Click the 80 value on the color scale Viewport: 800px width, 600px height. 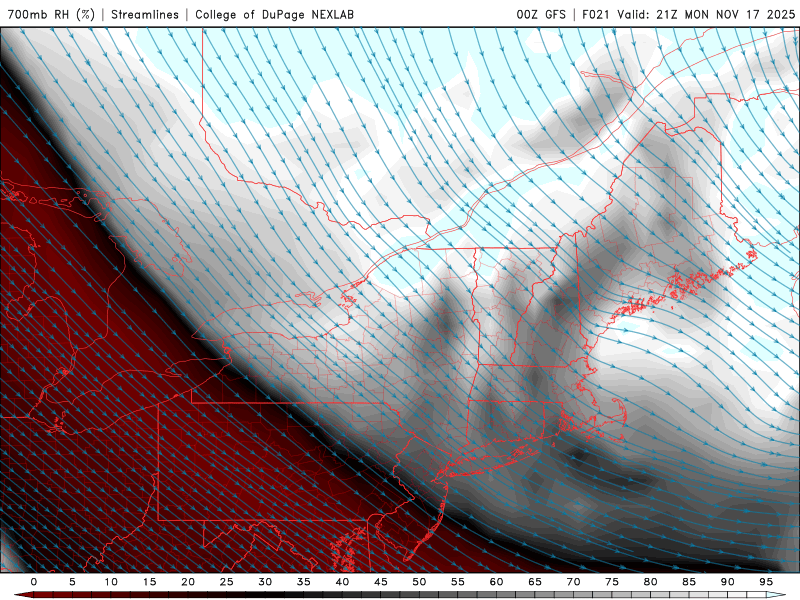[651, 582]
